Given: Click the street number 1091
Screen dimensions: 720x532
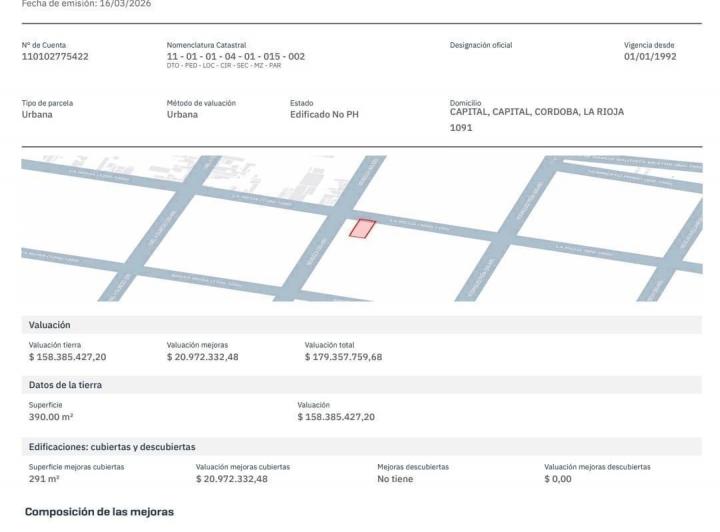Looking at the screenshot, I should click(x=461, y=128).
